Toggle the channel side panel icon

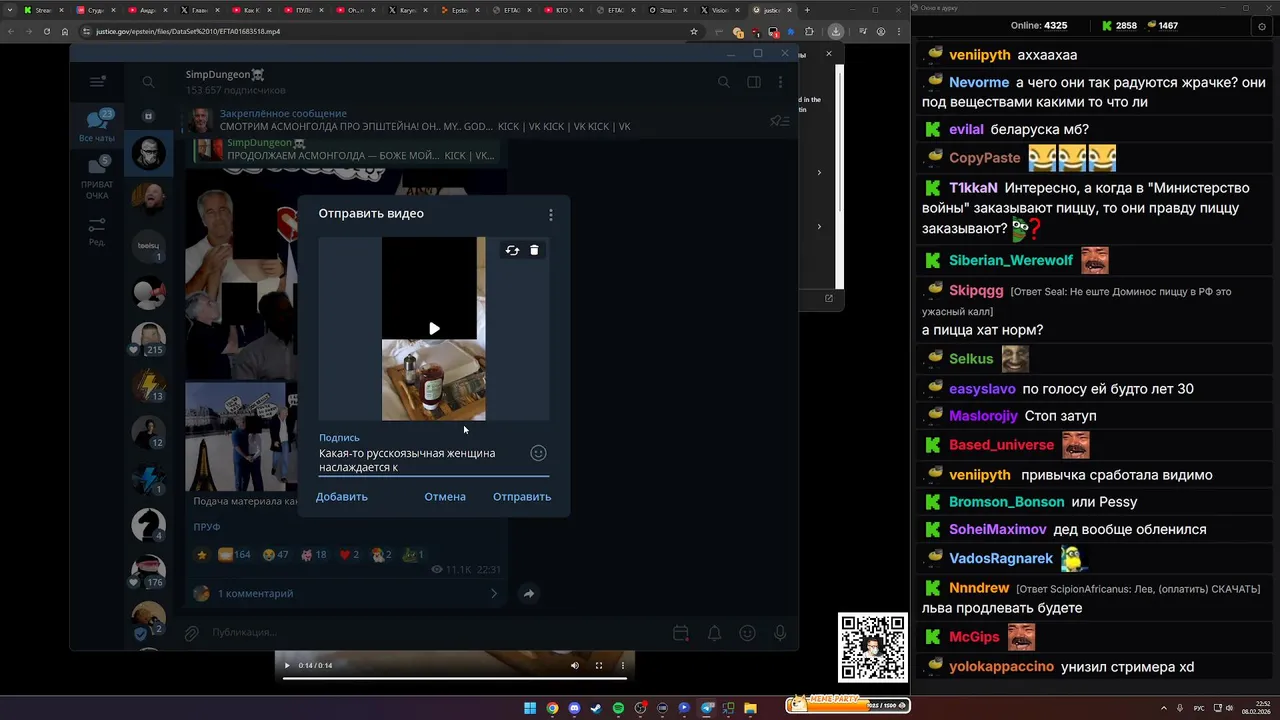(x=754, y=82)
